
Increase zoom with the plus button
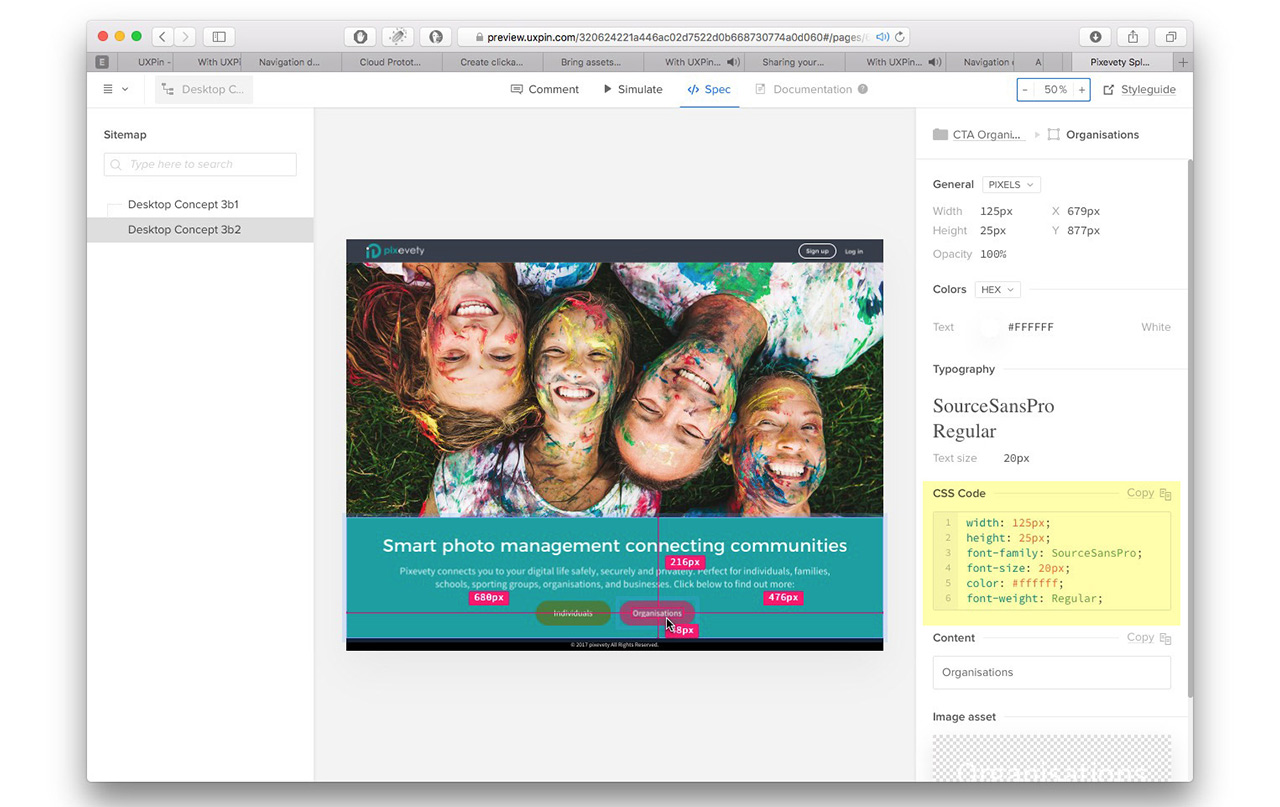coord(1081,89)
